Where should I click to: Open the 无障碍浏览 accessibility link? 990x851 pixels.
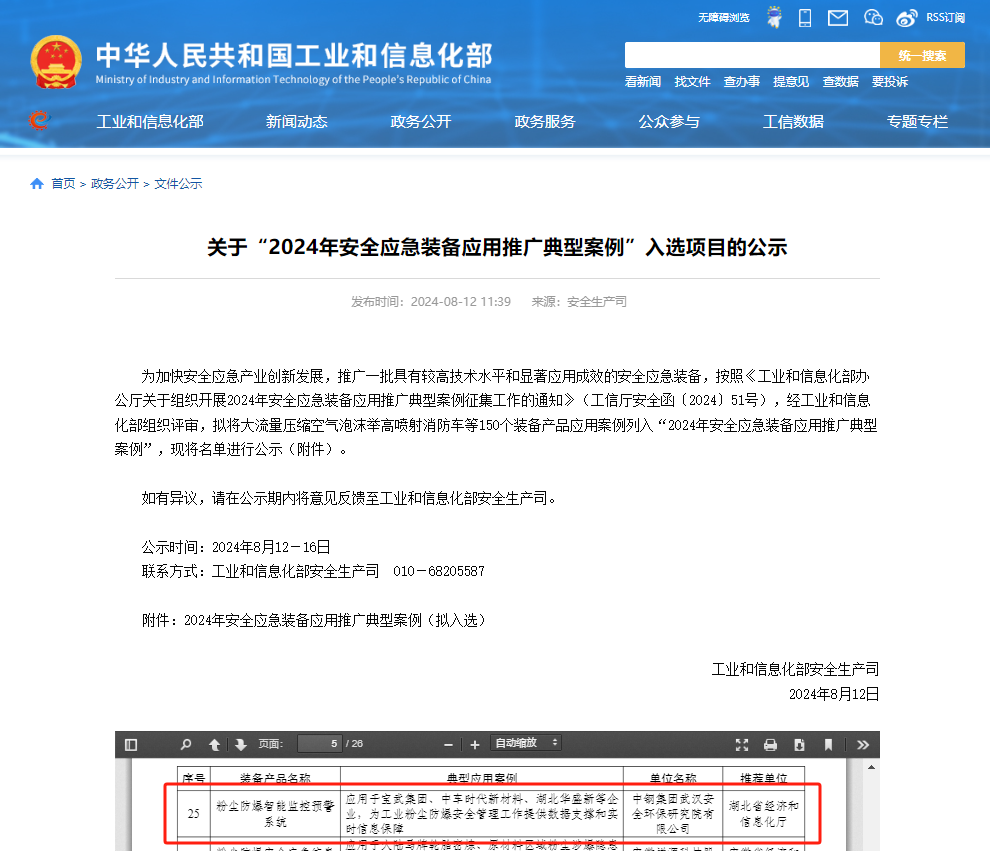coord(724,18)
